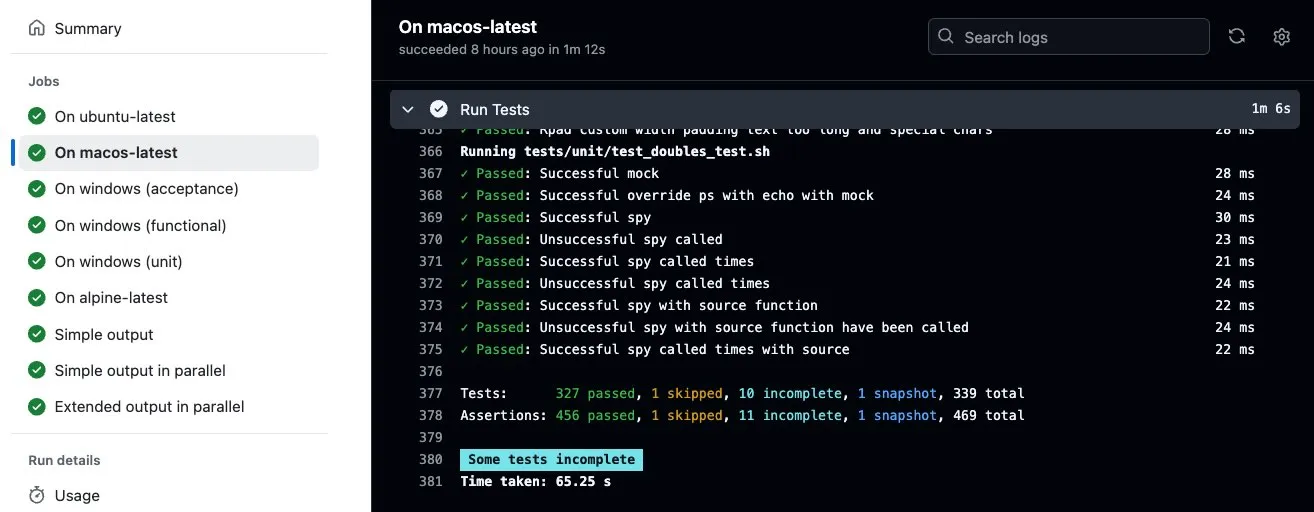
Task: Click the Usage stopwatch icon
Action: [37, 495]
